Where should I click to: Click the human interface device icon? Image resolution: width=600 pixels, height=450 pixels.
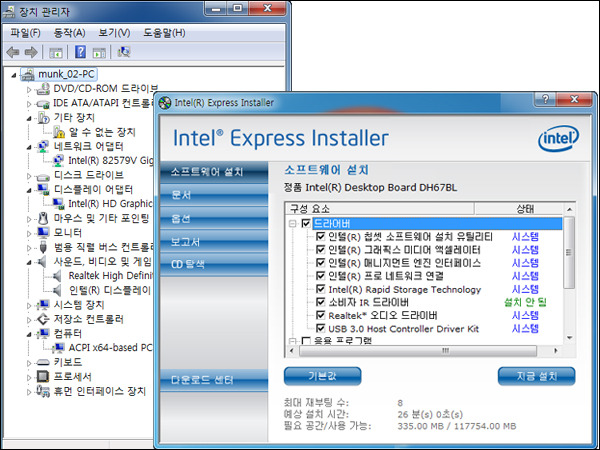tap(43, 391)
